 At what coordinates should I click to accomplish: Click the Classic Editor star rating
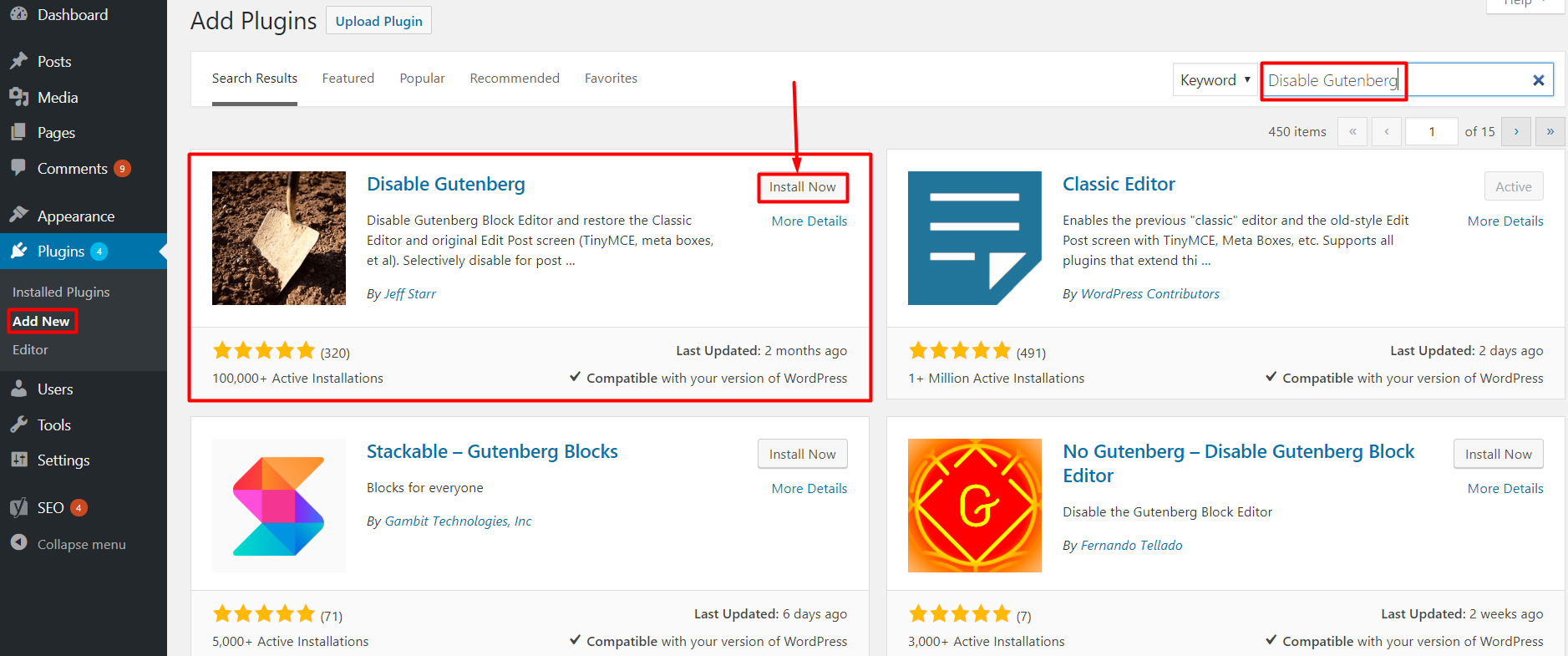tap(960, 350)
